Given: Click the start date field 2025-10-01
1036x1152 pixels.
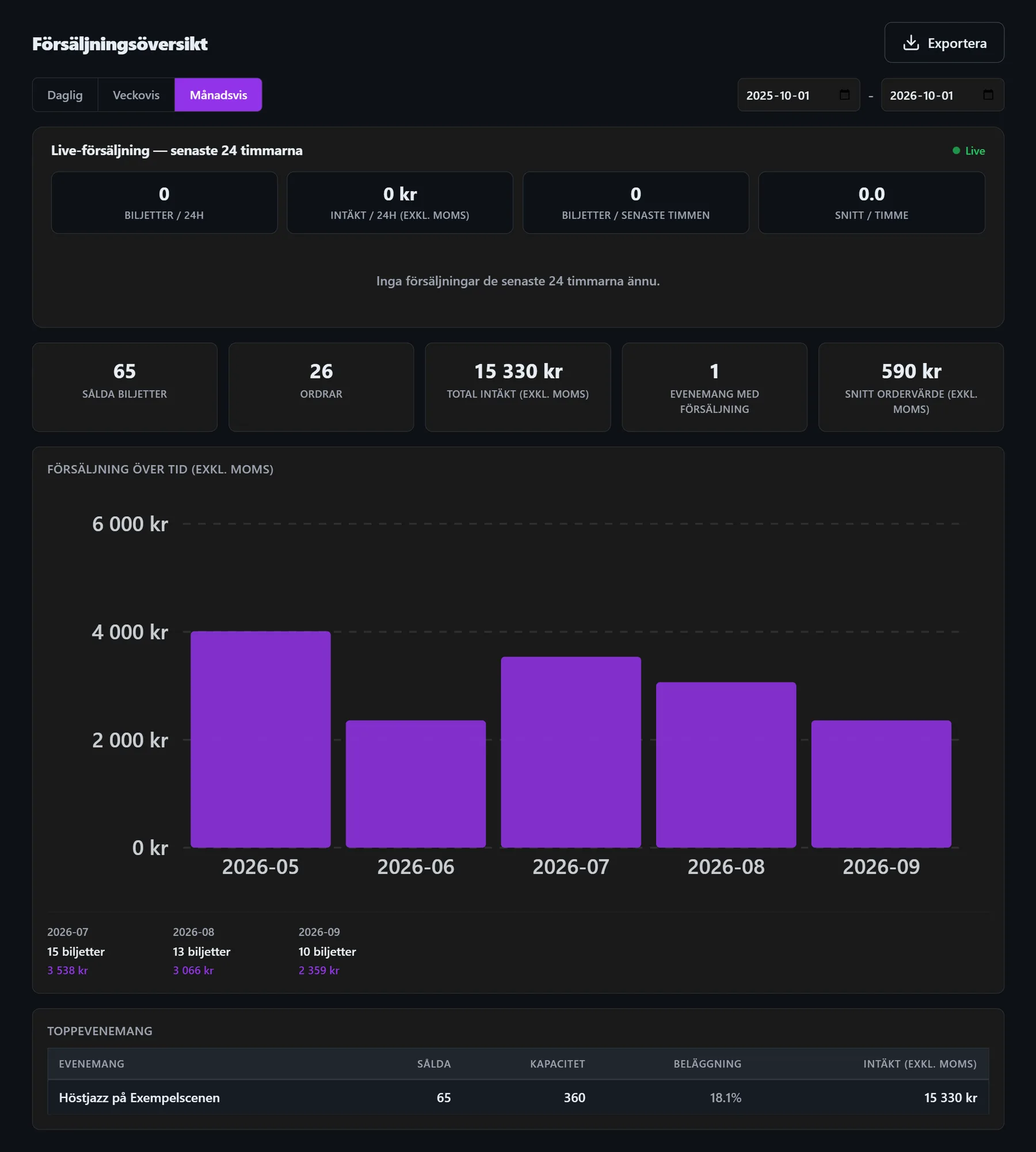Looking at the screenshot, I should pyautogui.click(x=798, y=95).
